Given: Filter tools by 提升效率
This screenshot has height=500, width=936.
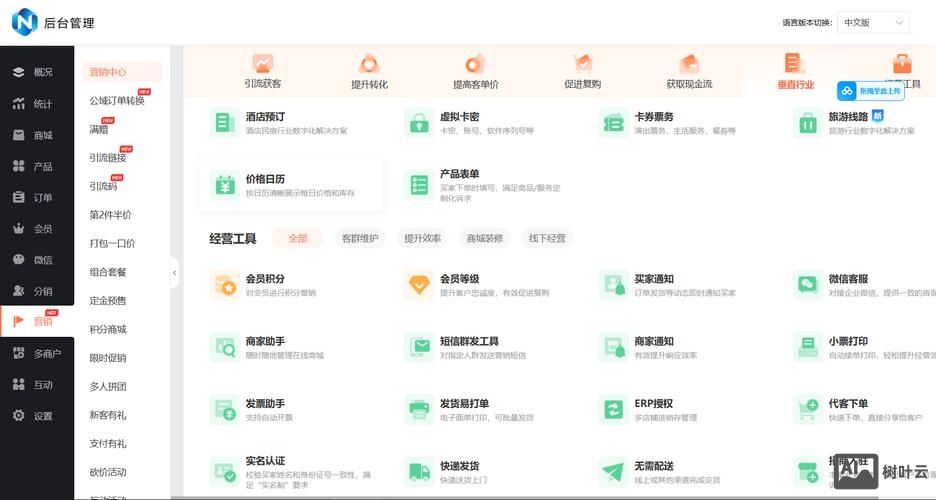Looking at the screenshot, I should click(423, 238).
